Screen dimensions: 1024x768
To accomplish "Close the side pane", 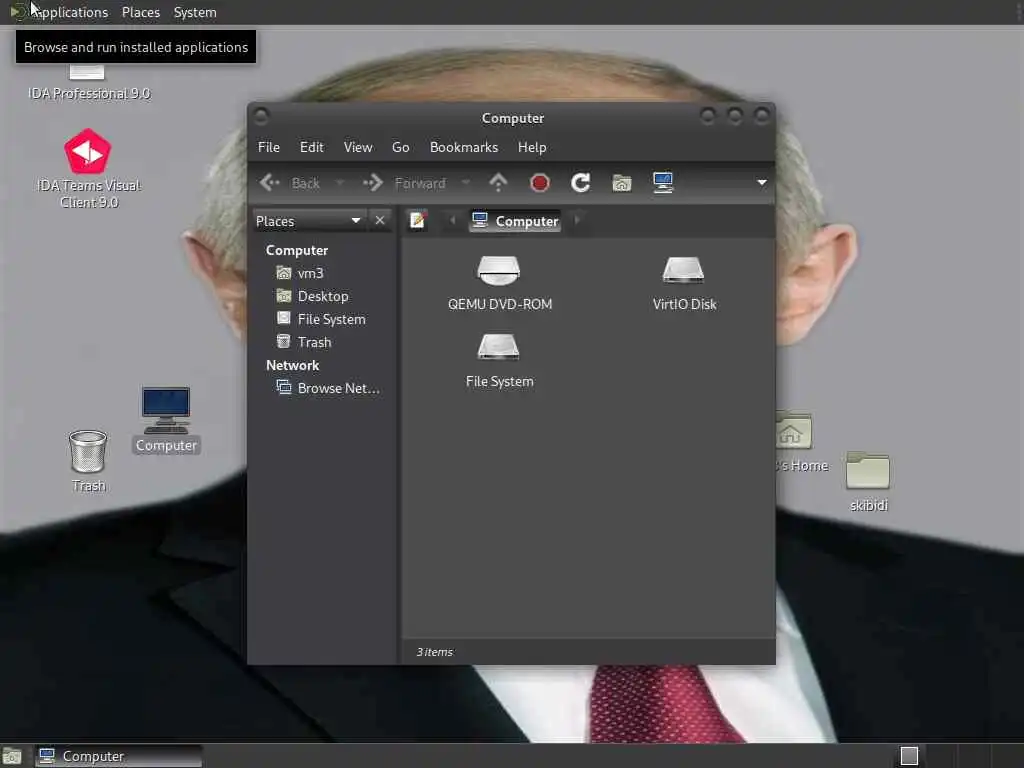I will 380,221.
